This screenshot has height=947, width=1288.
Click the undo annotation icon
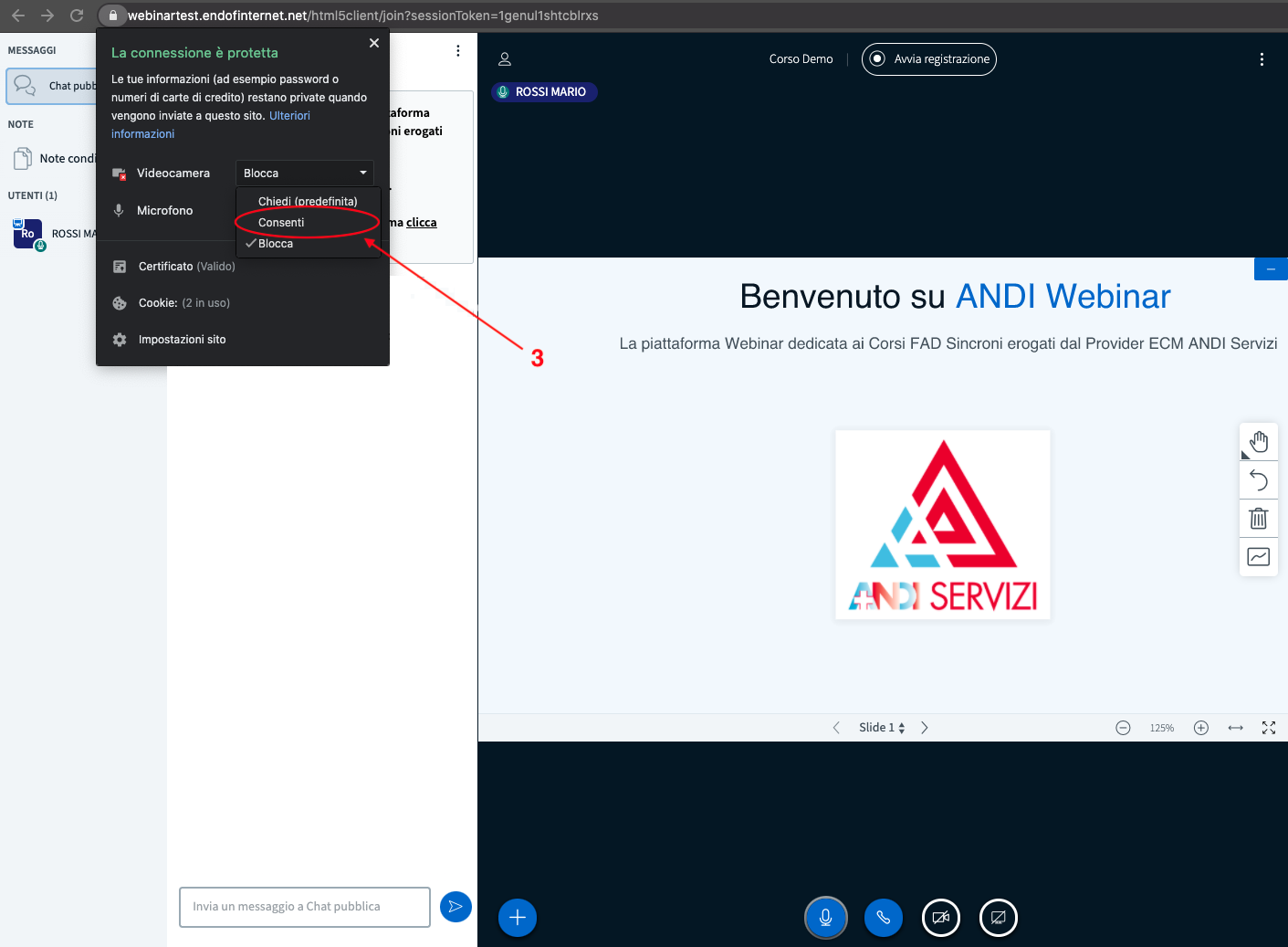click(x=1259, y=480)
